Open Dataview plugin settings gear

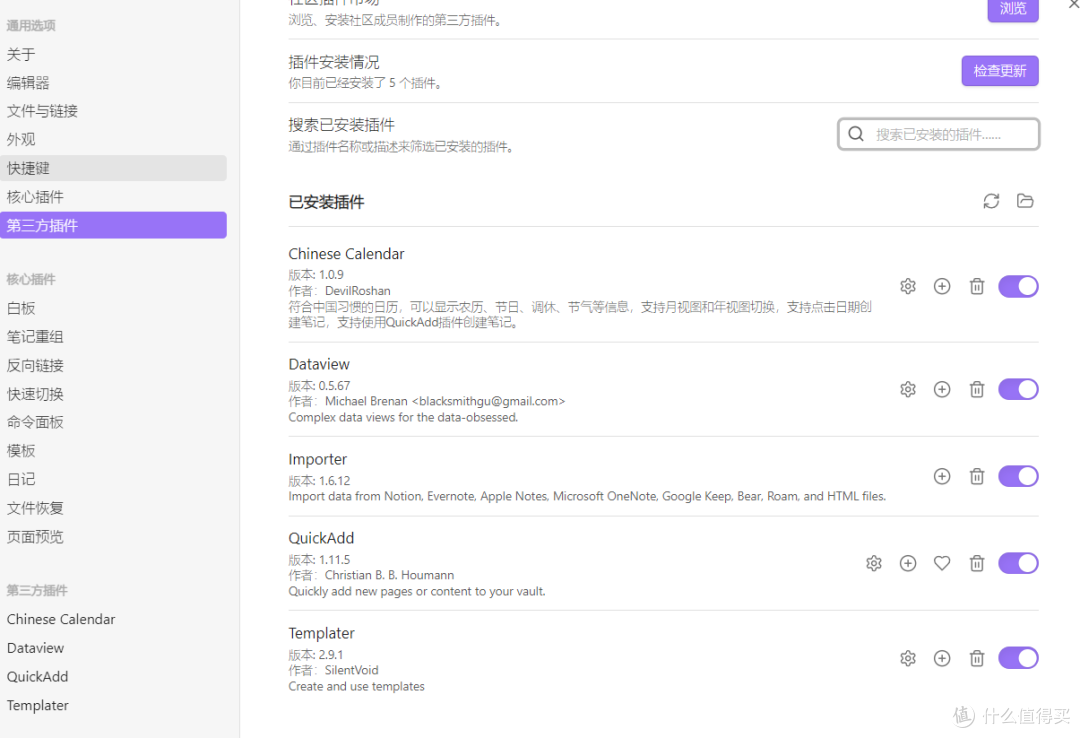908,389
